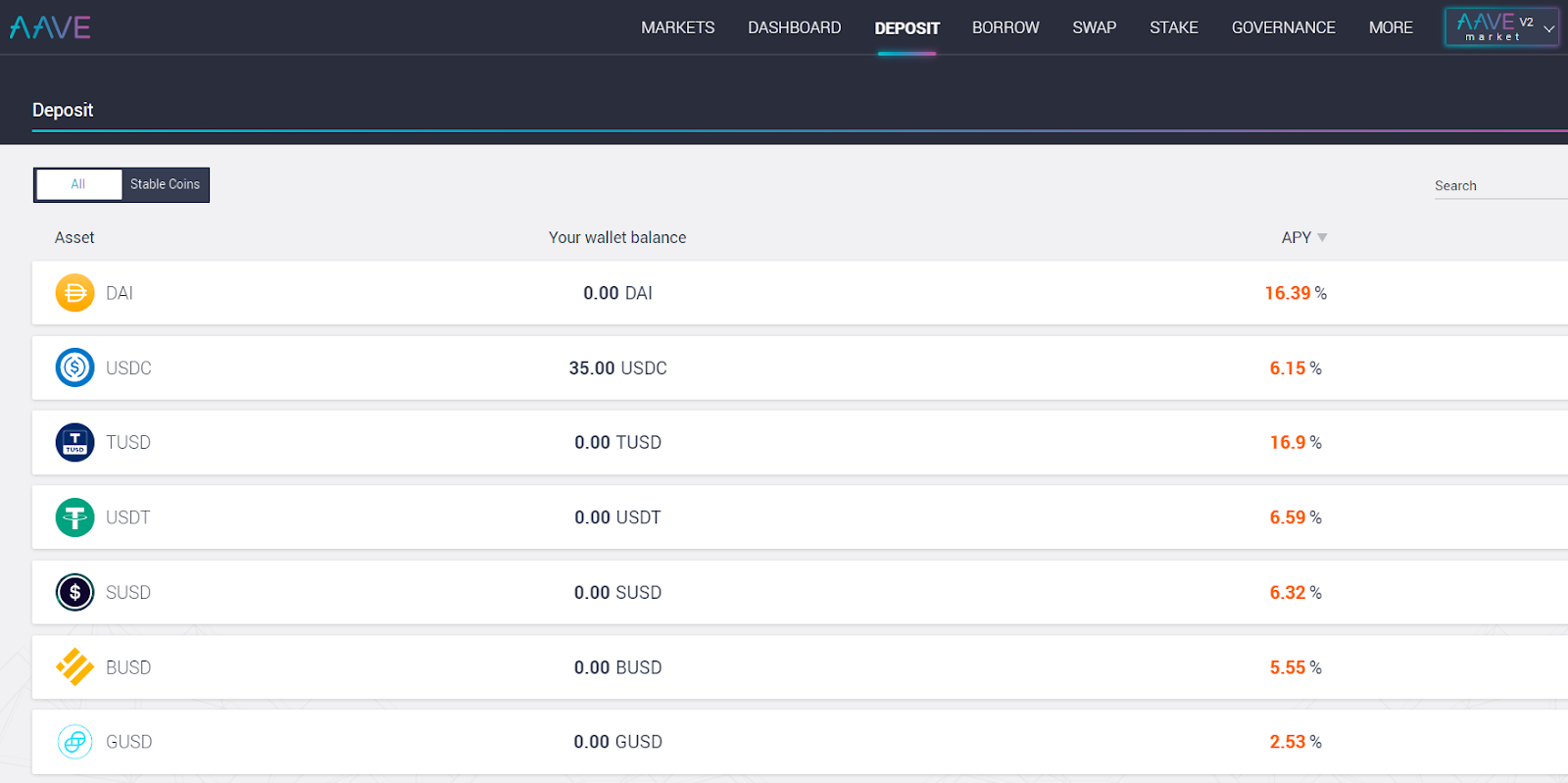The width and height of the screenshot is (1568, 783).
Task: Go to the Markets tab
Action: 677,27
